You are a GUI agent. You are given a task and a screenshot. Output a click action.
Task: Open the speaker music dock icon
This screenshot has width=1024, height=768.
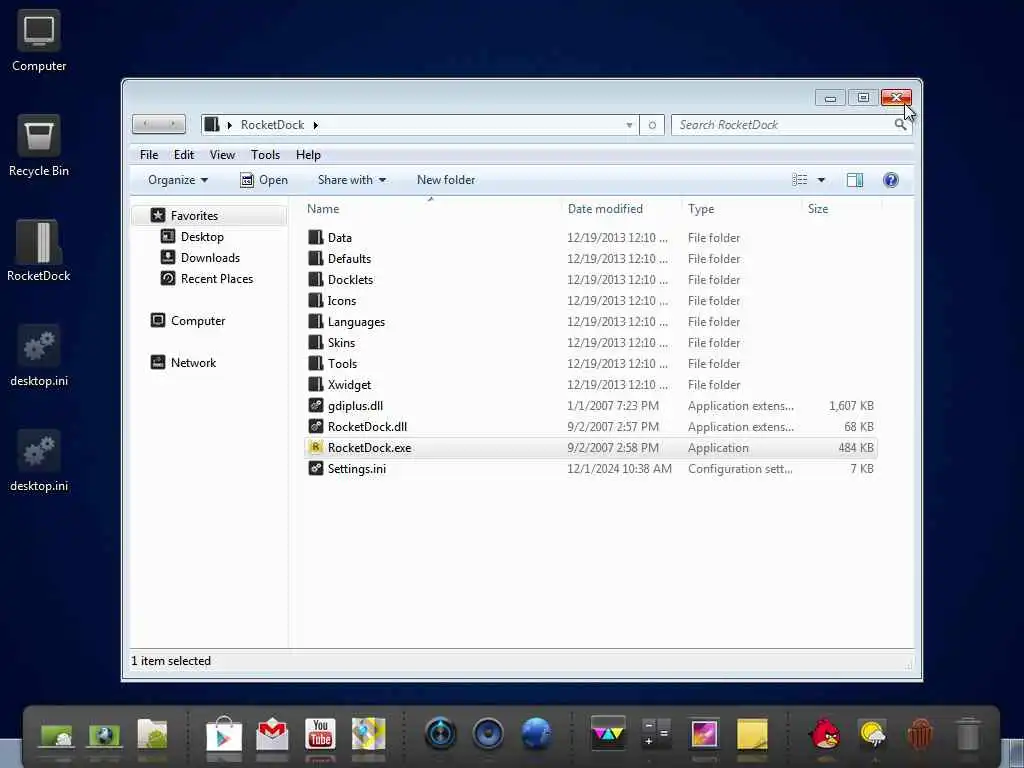488,733
